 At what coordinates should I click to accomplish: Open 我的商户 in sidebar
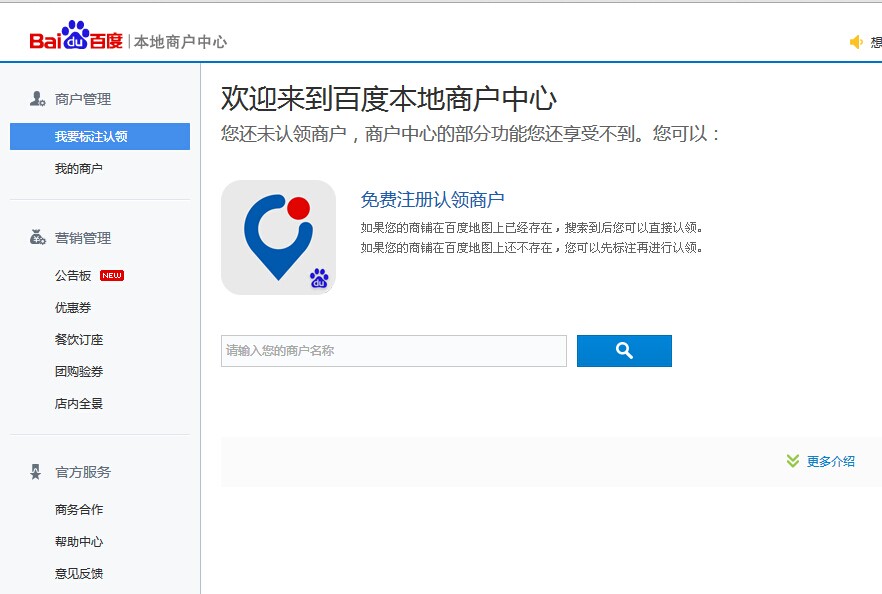tap(79, 169)
